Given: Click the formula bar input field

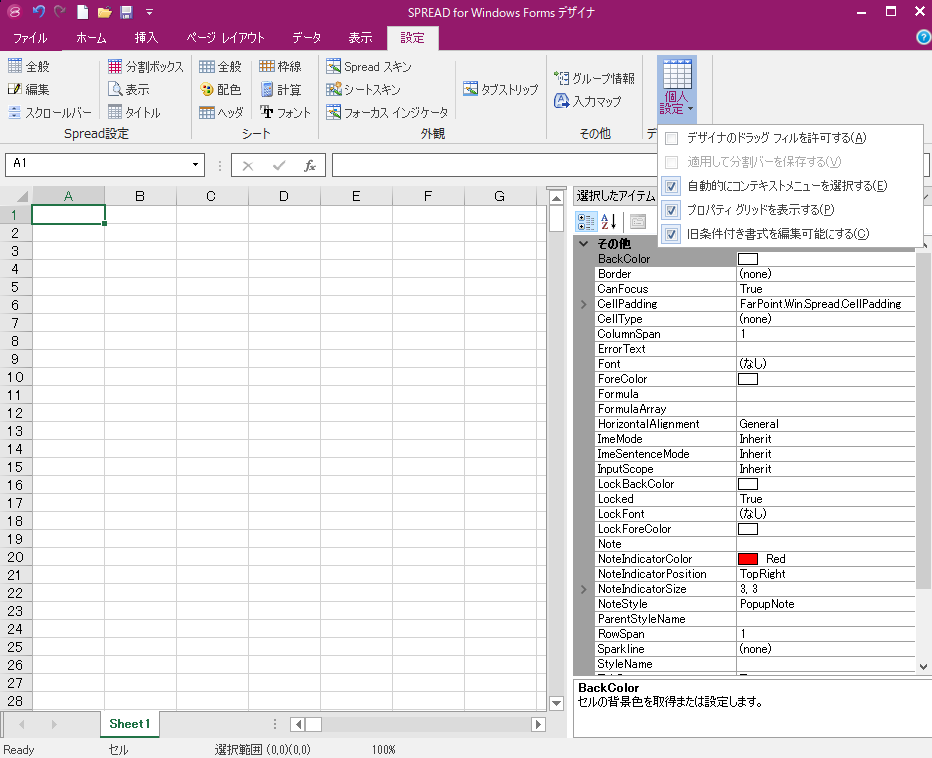Looking at the screenshot, I should click(x=490, y=165).
